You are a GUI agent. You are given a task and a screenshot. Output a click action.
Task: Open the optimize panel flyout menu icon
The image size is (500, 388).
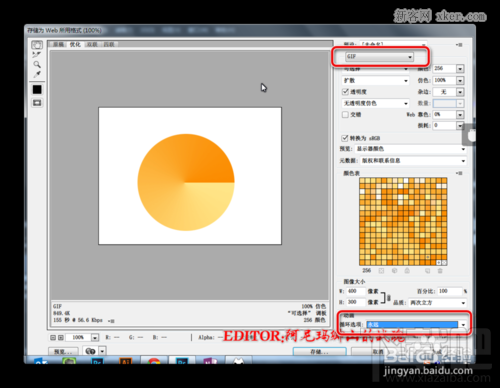(x=460, y=44)
